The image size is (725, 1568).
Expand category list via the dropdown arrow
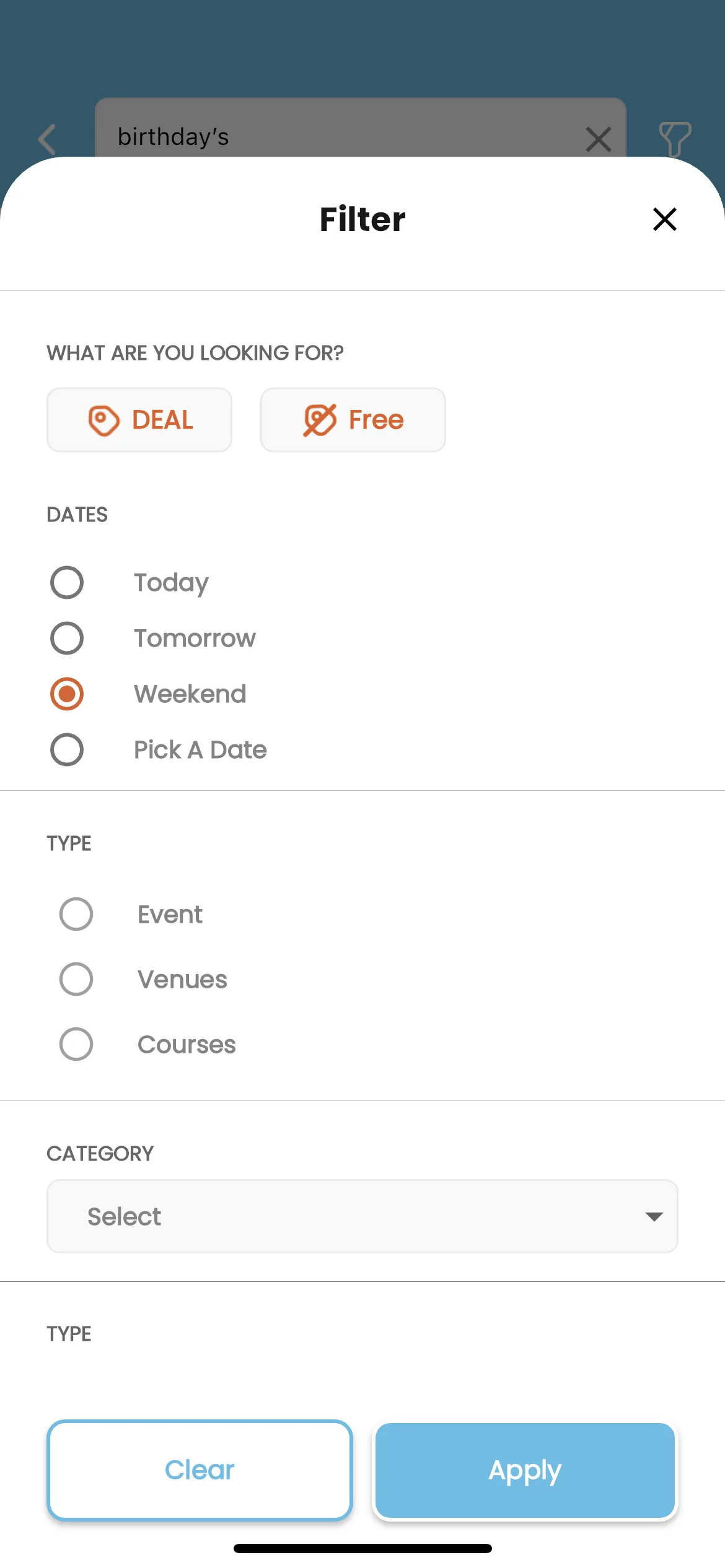tap(654, 1217)
